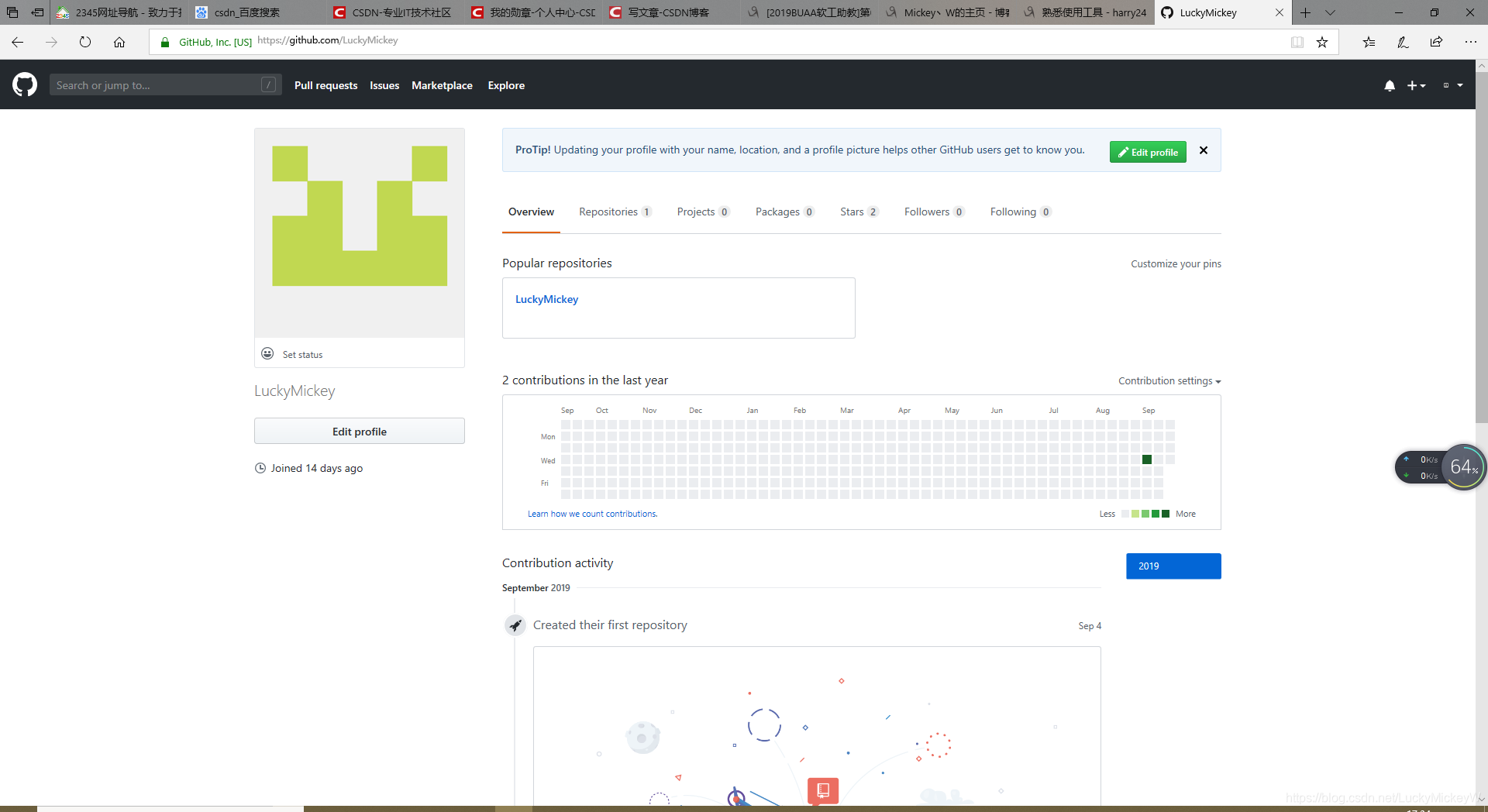Viewport: 1488px width, 812px height.
Task: Go back to the previous page
Action: pyautogui.click(x=18, y=42)
